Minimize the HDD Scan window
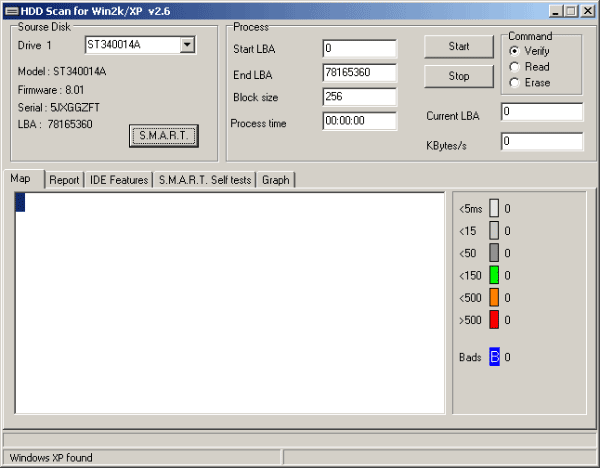 point(556,11)
